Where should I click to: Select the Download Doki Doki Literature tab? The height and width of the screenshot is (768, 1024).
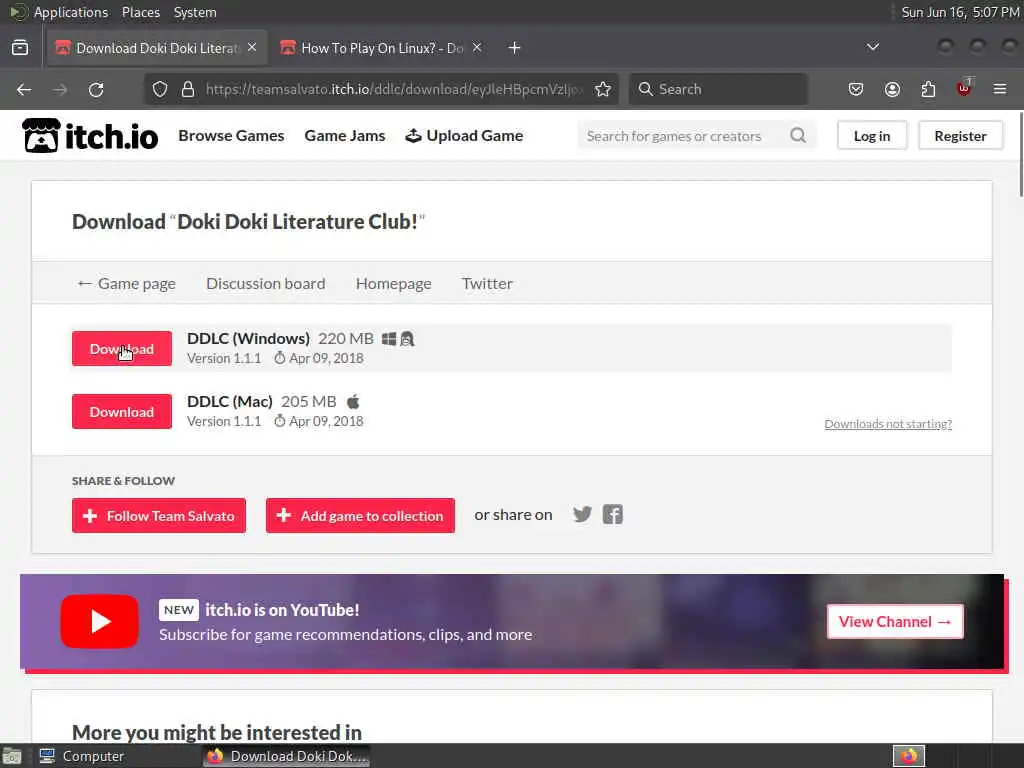click(157, 48)
